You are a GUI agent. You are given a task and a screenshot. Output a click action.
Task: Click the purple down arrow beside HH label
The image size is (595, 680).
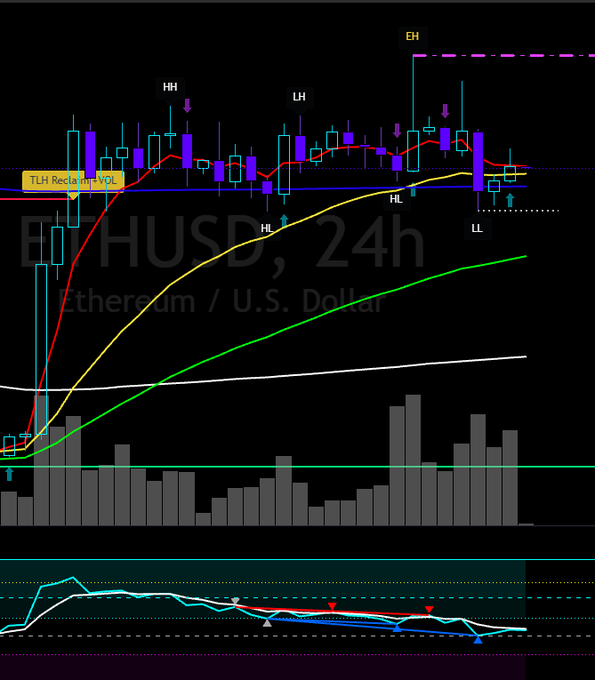click(x=187, y=105)
